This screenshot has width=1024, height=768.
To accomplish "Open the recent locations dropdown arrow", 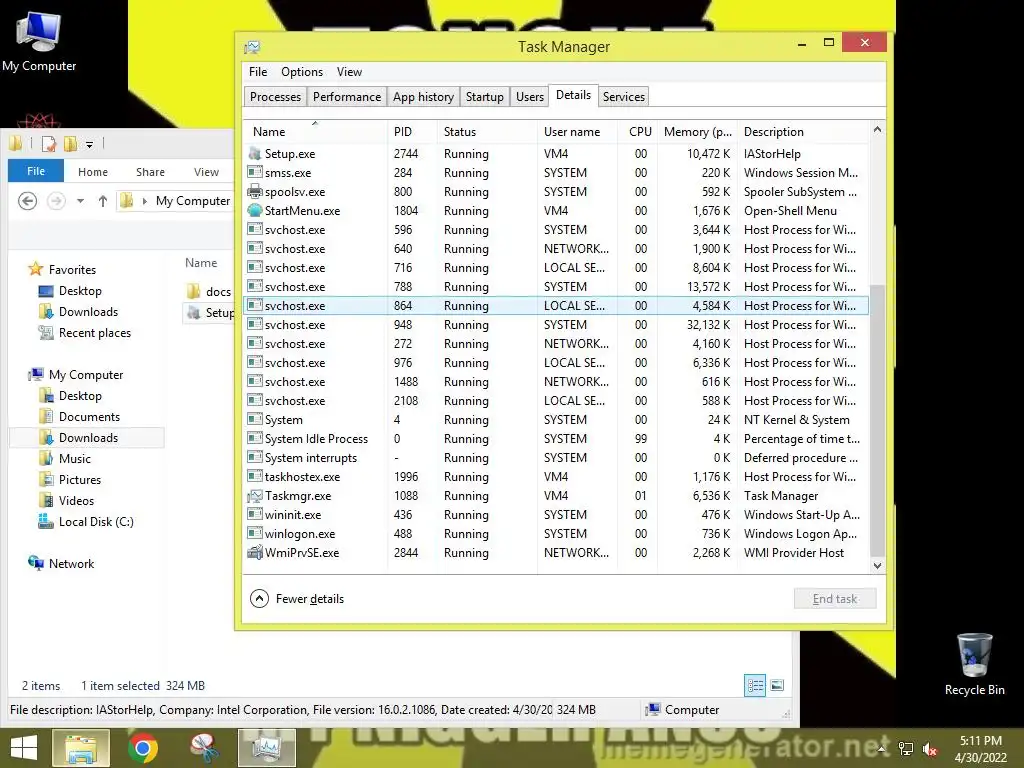I will tap(80, 201).
